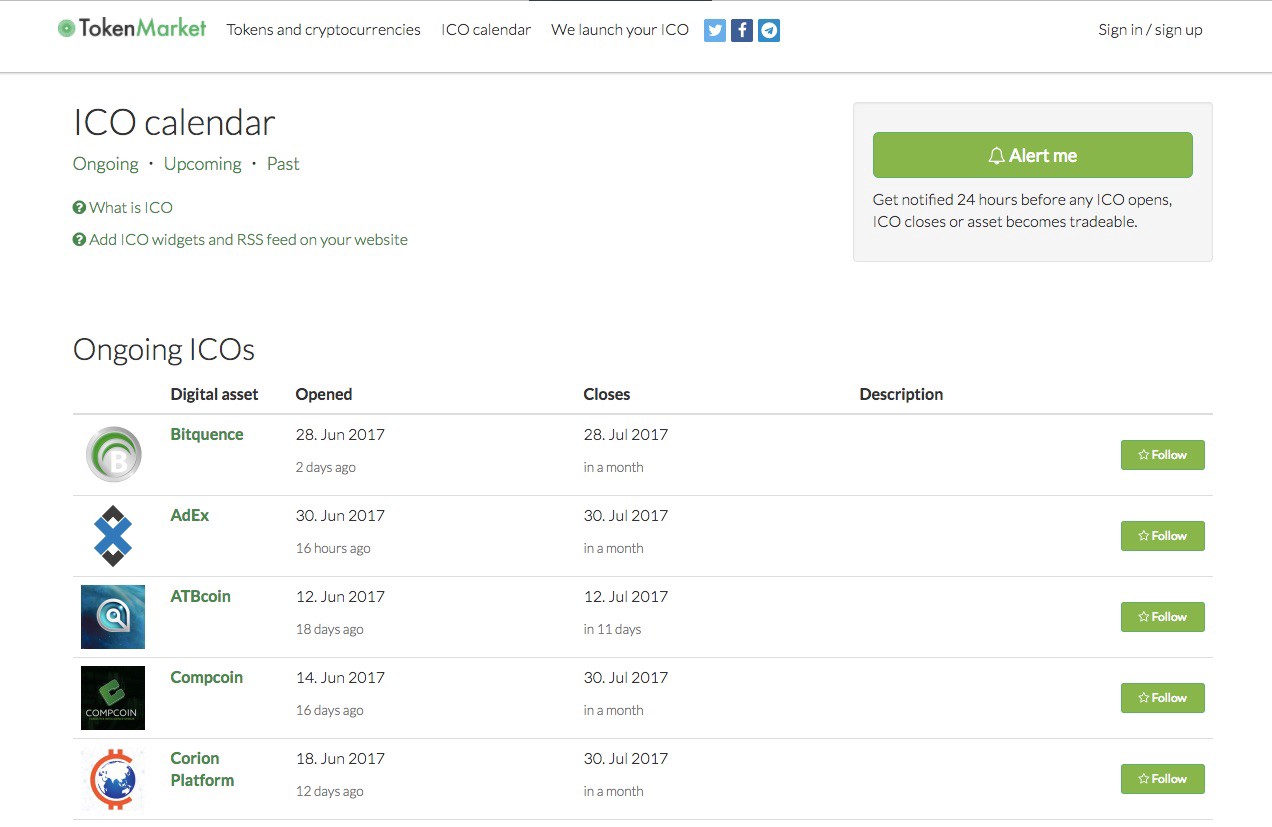This screenshot has width=1272, height=827.
Task: Click the 'in 11 days' text
Action: click(613, 630)
